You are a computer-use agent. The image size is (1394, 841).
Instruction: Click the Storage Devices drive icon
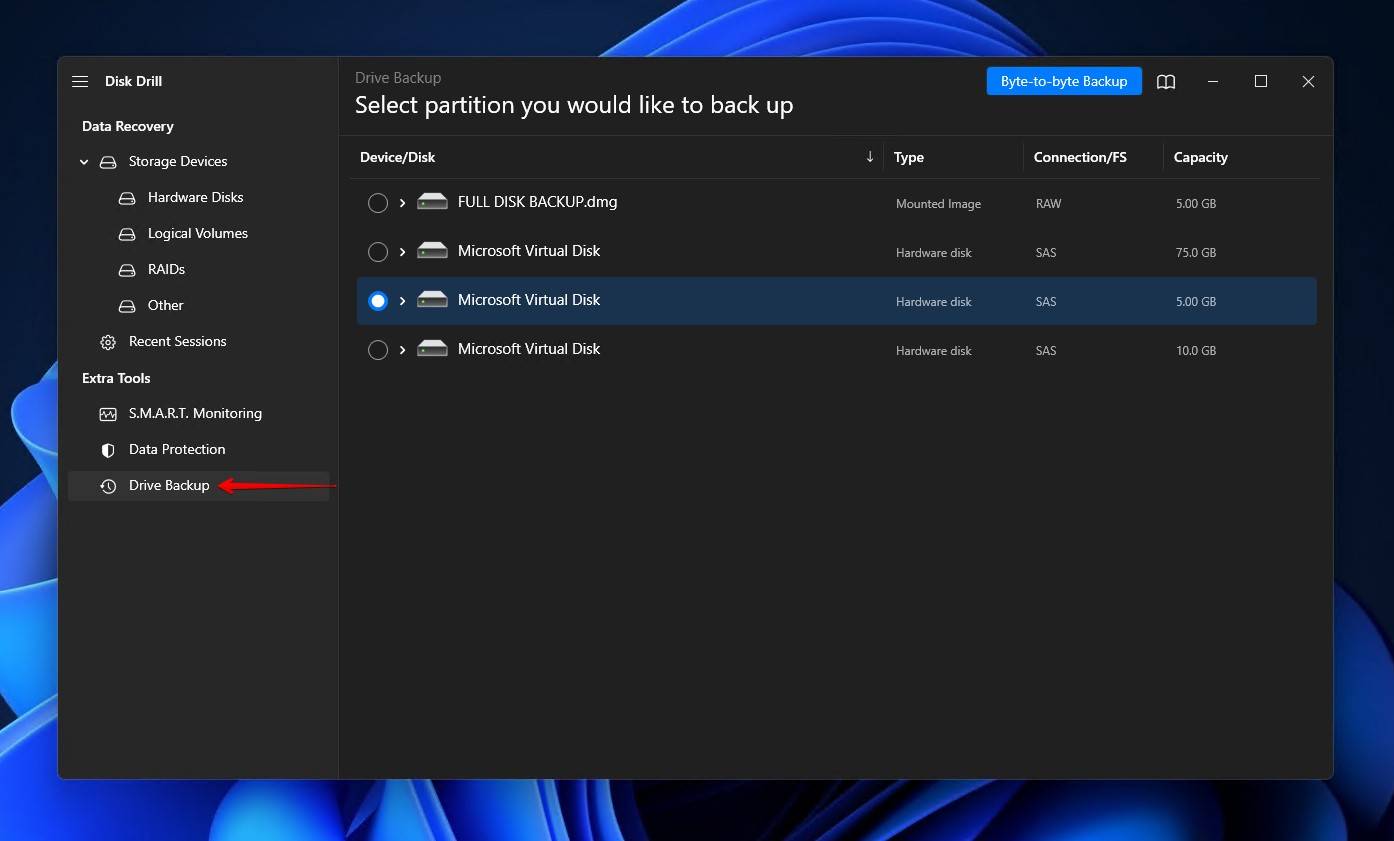click(x=108, y=162)
